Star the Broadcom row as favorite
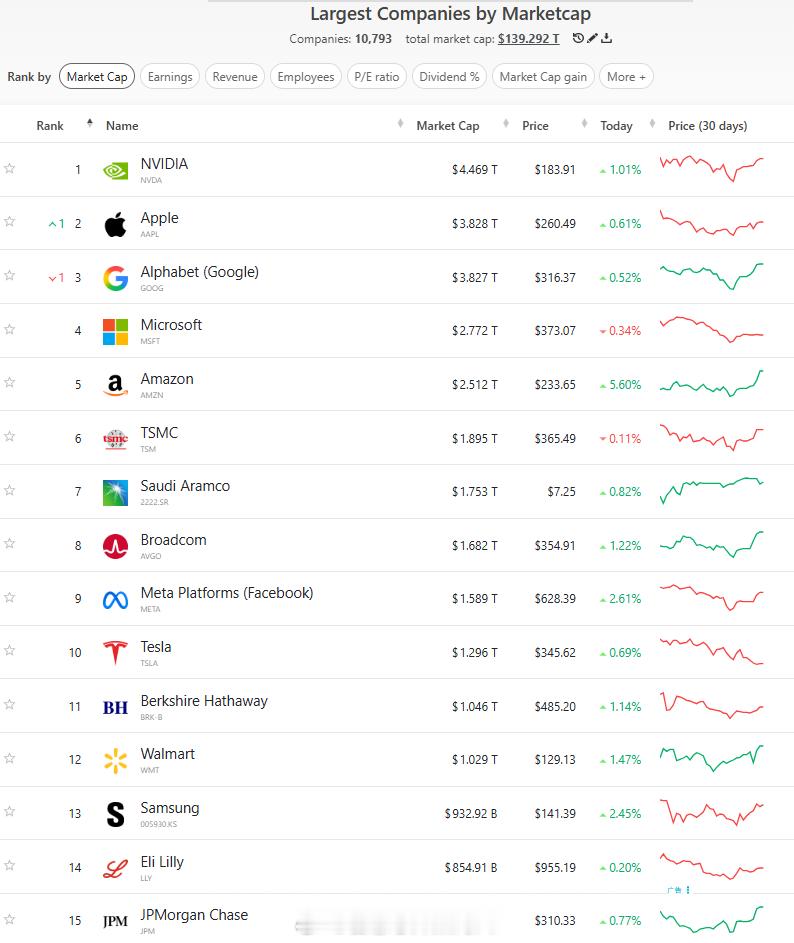This screenshot has height=943, width=794. pyautogui.click(x=10, y=543)
